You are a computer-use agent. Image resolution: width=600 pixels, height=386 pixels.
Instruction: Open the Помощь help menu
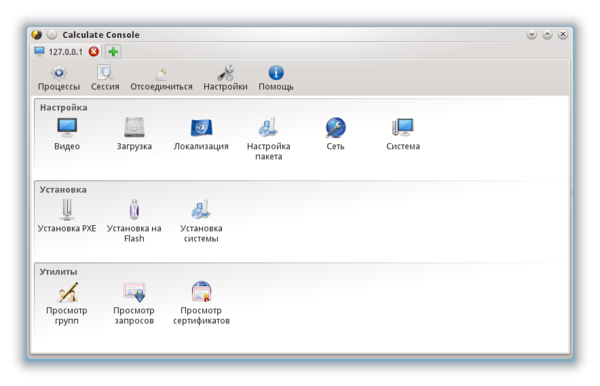click(x=276, y=78)
